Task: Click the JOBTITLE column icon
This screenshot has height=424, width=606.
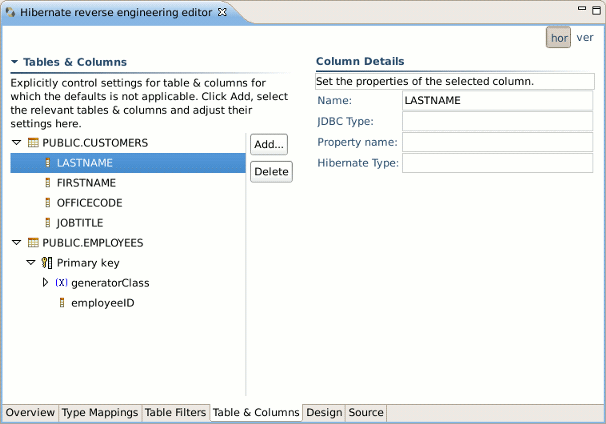Action: tap(48, 223)
